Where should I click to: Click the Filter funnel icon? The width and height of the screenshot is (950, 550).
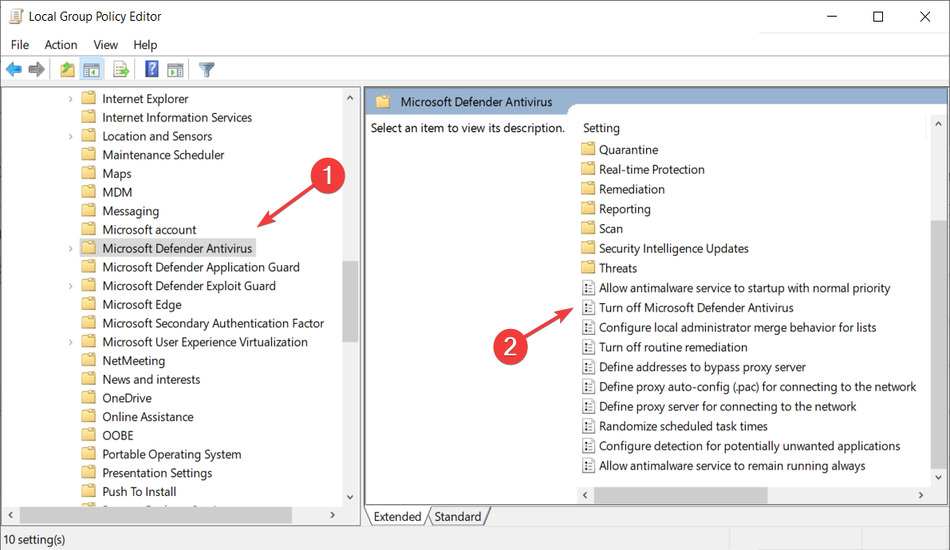207,69
